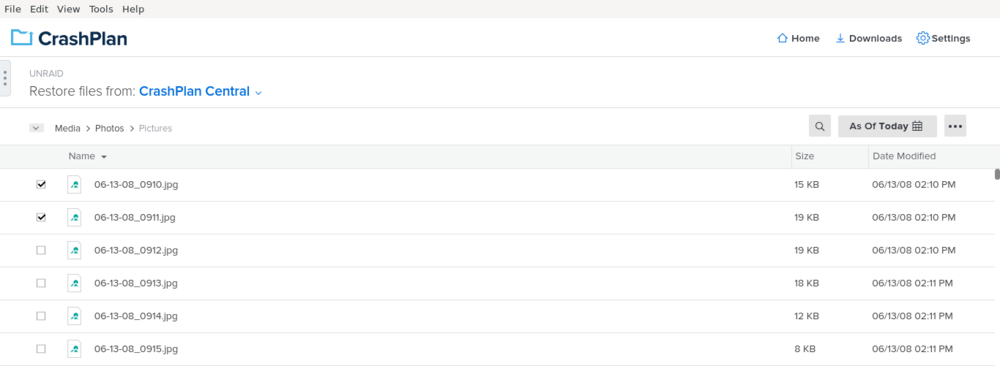
Task: Uncheck the 06-13-08_0910.jpg checkbox
Action: 41,184
